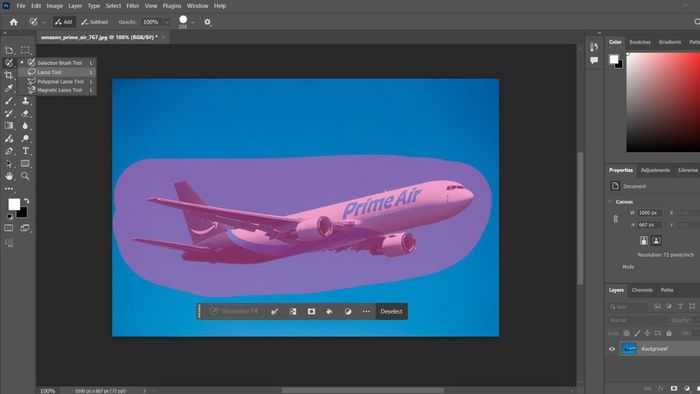Select the Eyedropper tool

[x=9, y=88]
